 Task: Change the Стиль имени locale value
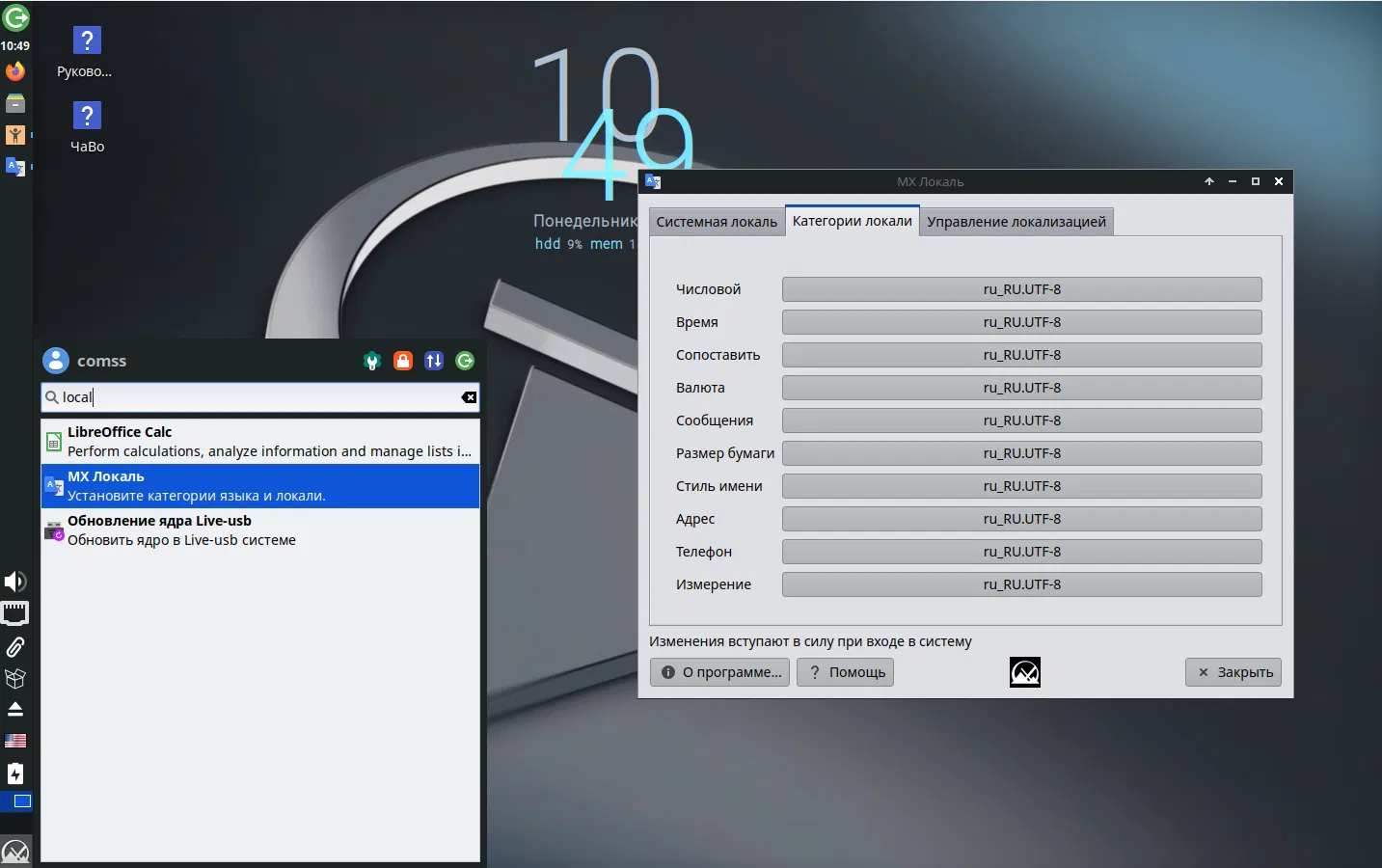click(x=1021, y=486)
